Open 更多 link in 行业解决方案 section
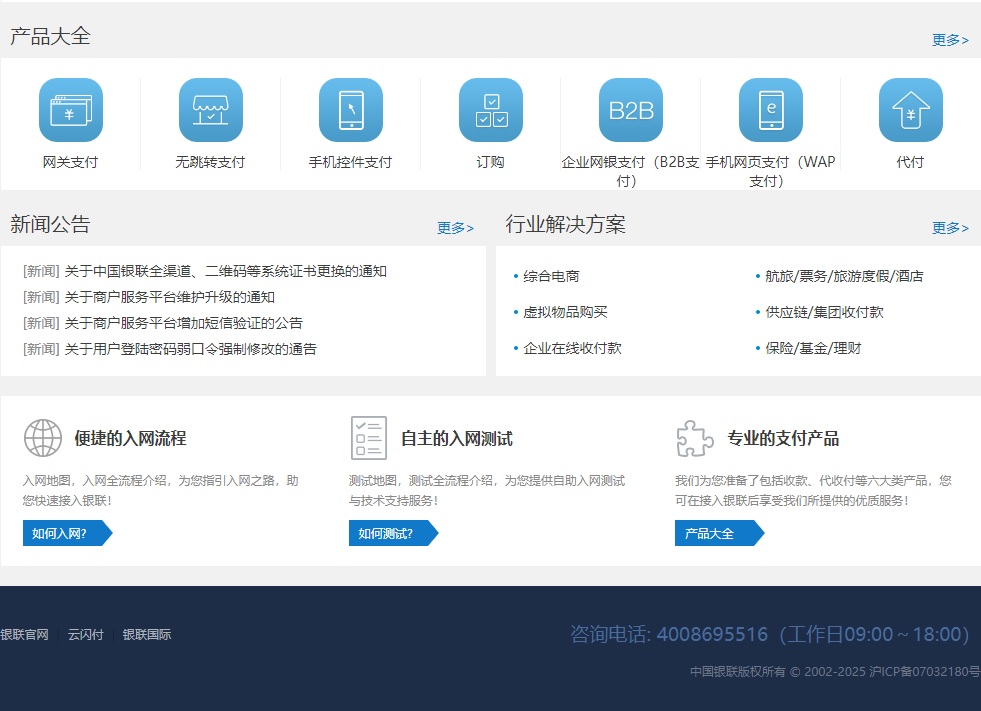Screen dimensions: 981x711 [x=950, y=228]
